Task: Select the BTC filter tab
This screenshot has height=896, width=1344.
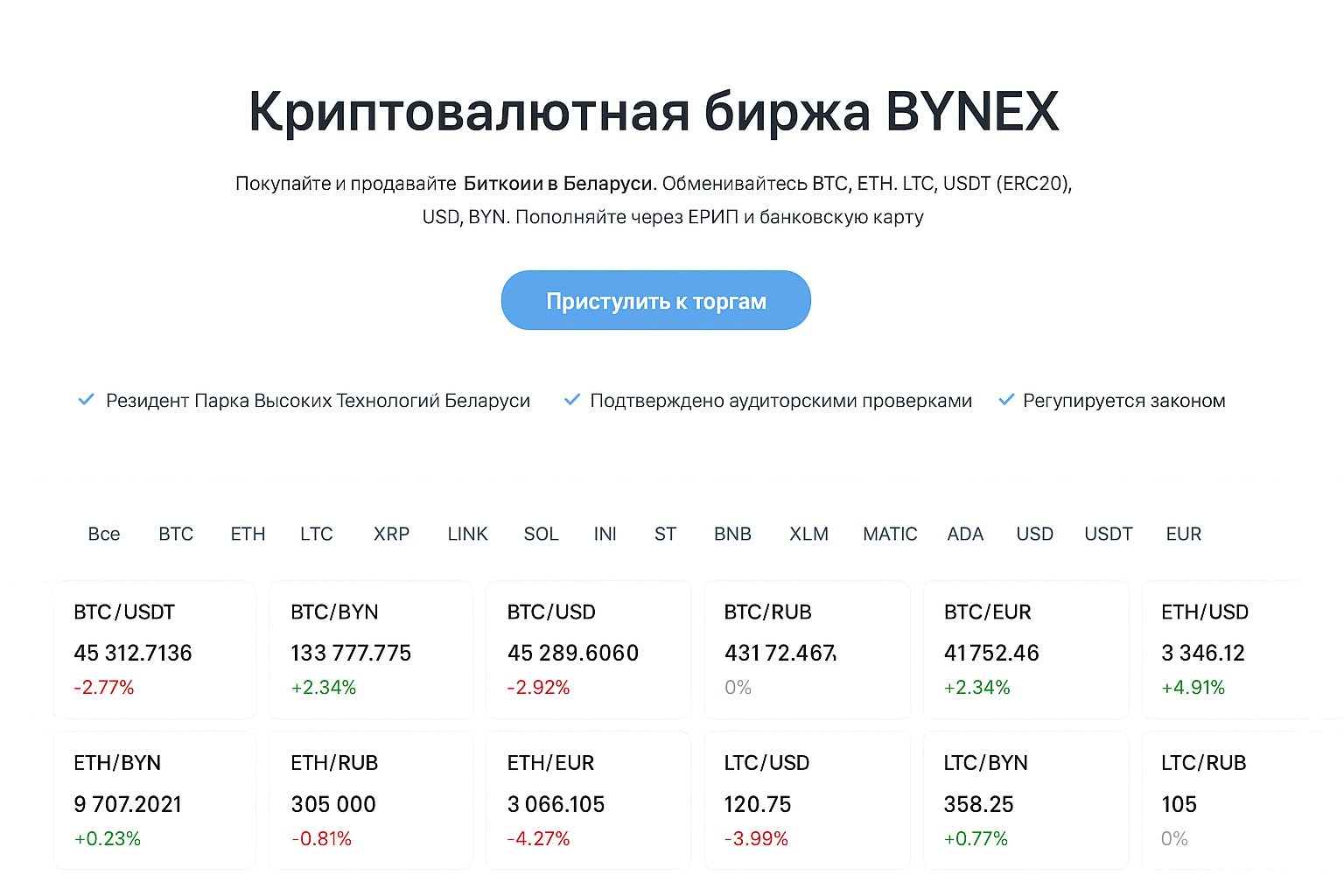Action: 175,534
